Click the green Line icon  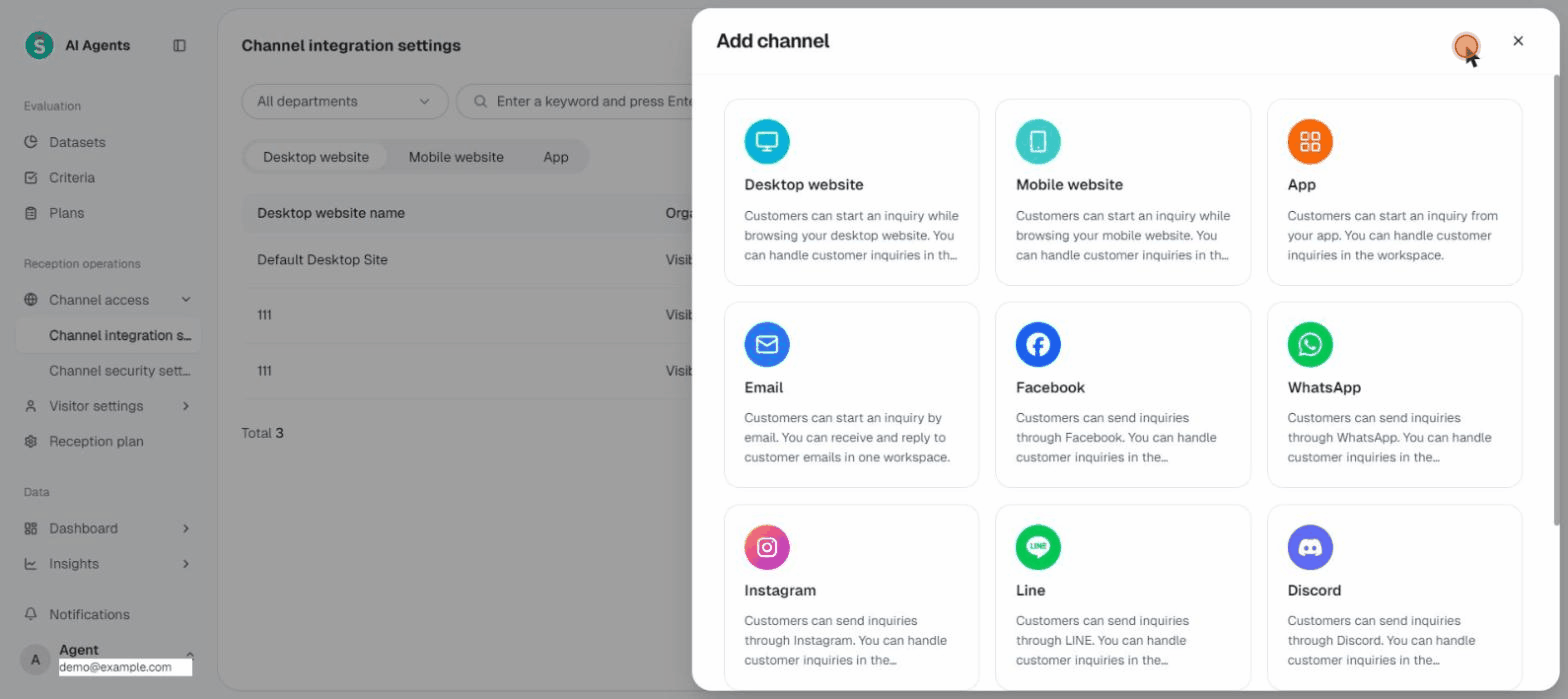[x=1038, y=547]
